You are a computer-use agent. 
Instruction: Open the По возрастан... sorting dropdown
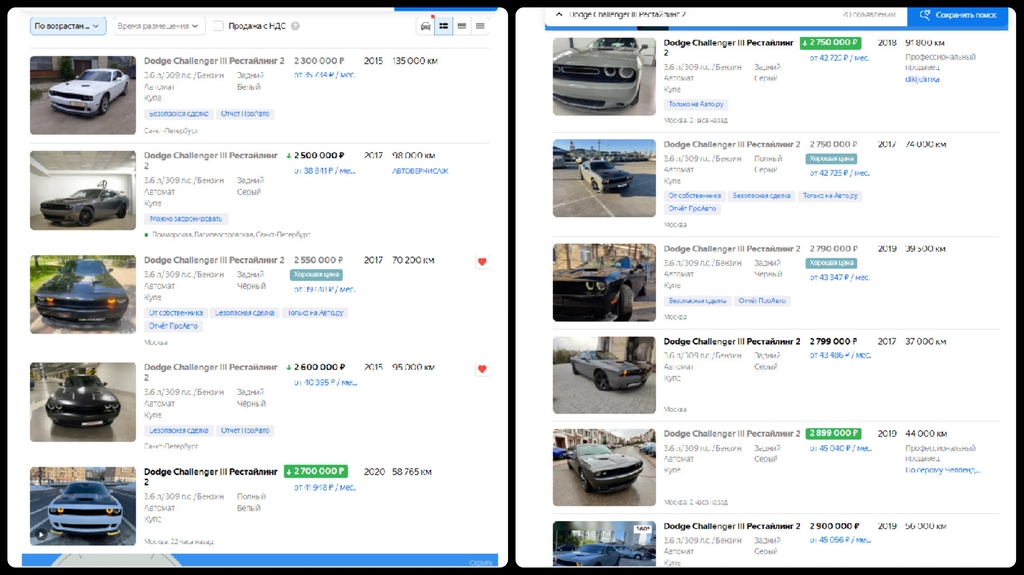(67, 26)
